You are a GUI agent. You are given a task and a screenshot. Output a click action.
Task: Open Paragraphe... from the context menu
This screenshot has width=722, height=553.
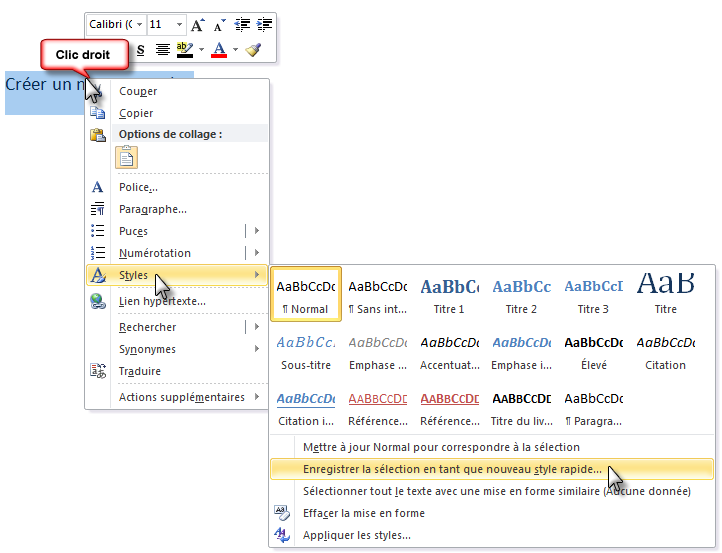click(x=152, y=209)
